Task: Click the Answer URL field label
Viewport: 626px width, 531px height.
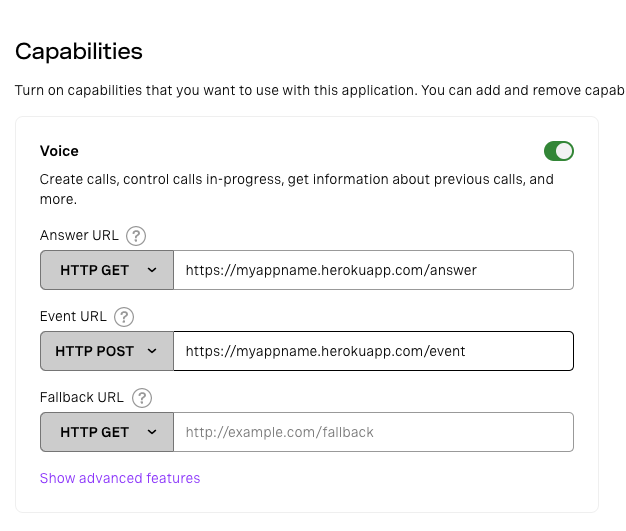Action: coord(79,235)
